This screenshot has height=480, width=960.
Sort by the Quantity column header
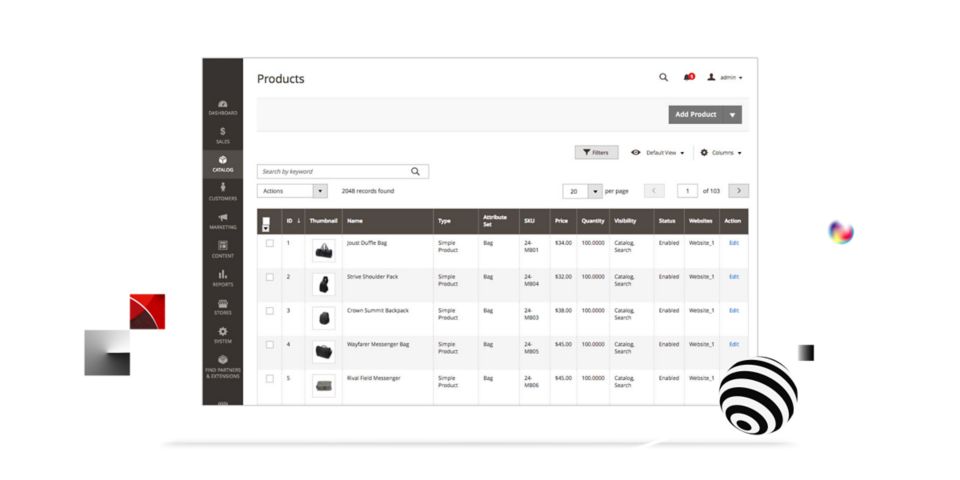pos(593,221)
